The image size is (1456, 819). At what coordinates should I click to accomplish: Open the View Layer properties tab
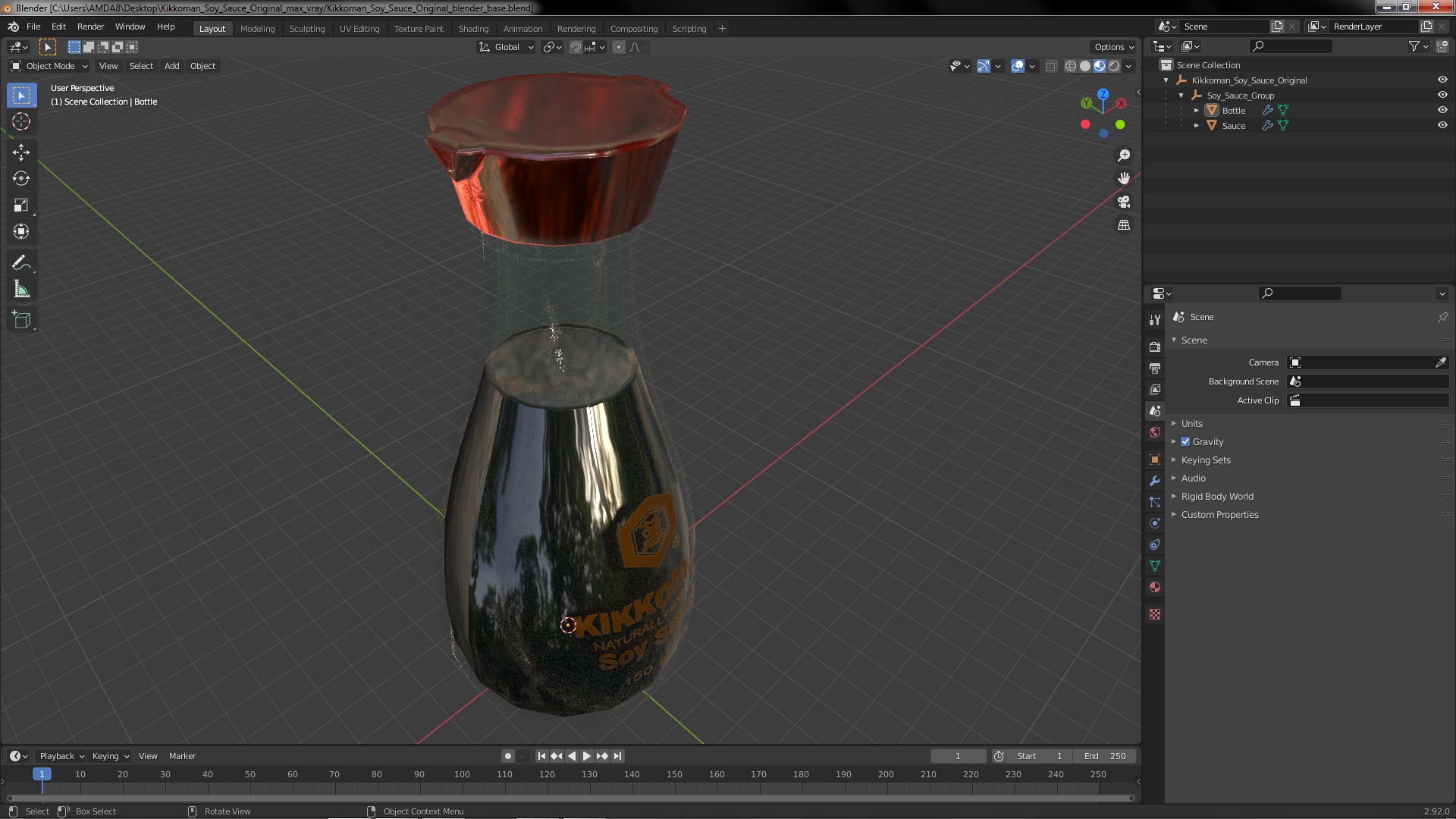click(x=1155, y=389)
